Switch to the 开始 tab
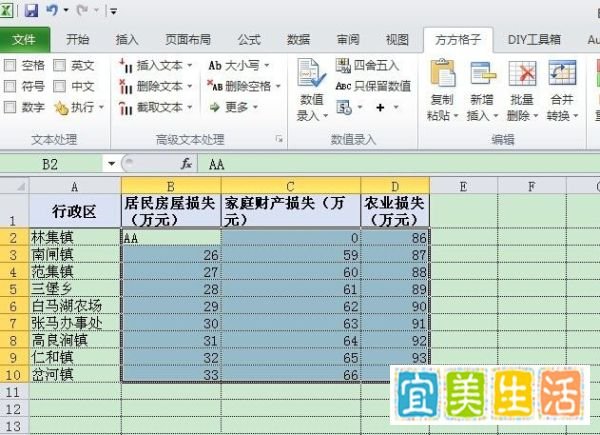 pyautogui.click(x=77, y=39)
